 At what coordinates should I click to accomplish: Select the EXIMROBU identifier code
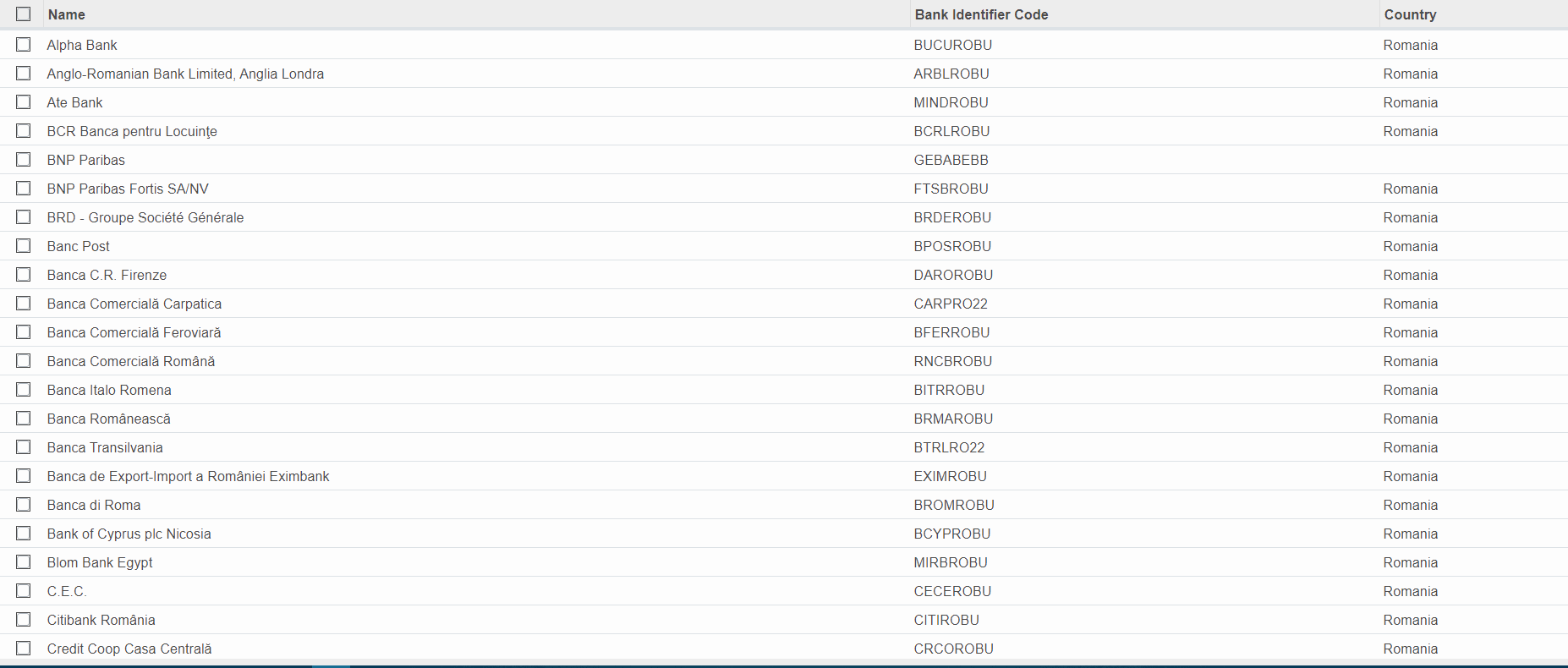951,476
